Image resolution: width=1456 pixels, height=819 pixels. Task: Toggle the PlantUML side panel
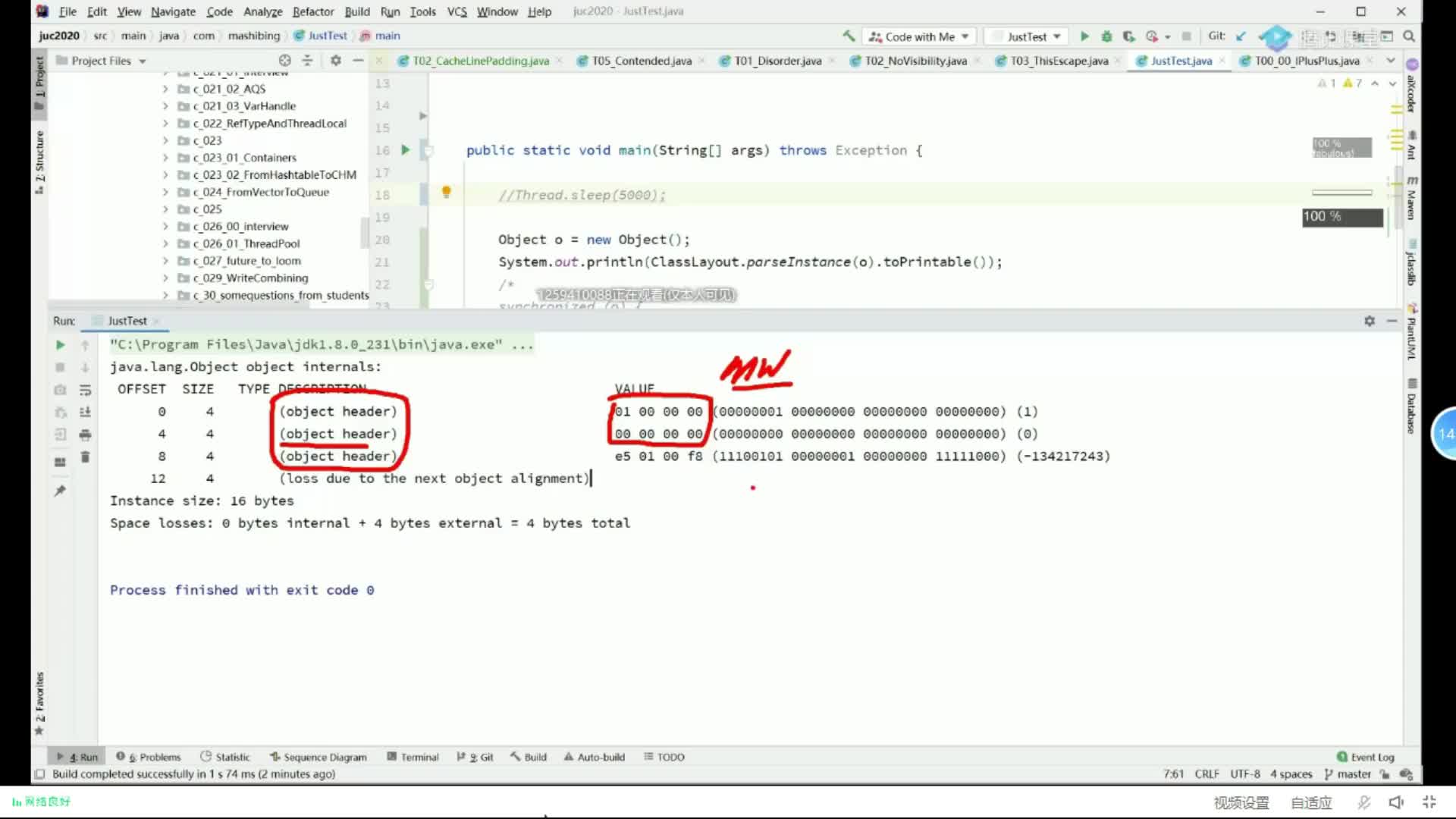(x=1412, y=332)
